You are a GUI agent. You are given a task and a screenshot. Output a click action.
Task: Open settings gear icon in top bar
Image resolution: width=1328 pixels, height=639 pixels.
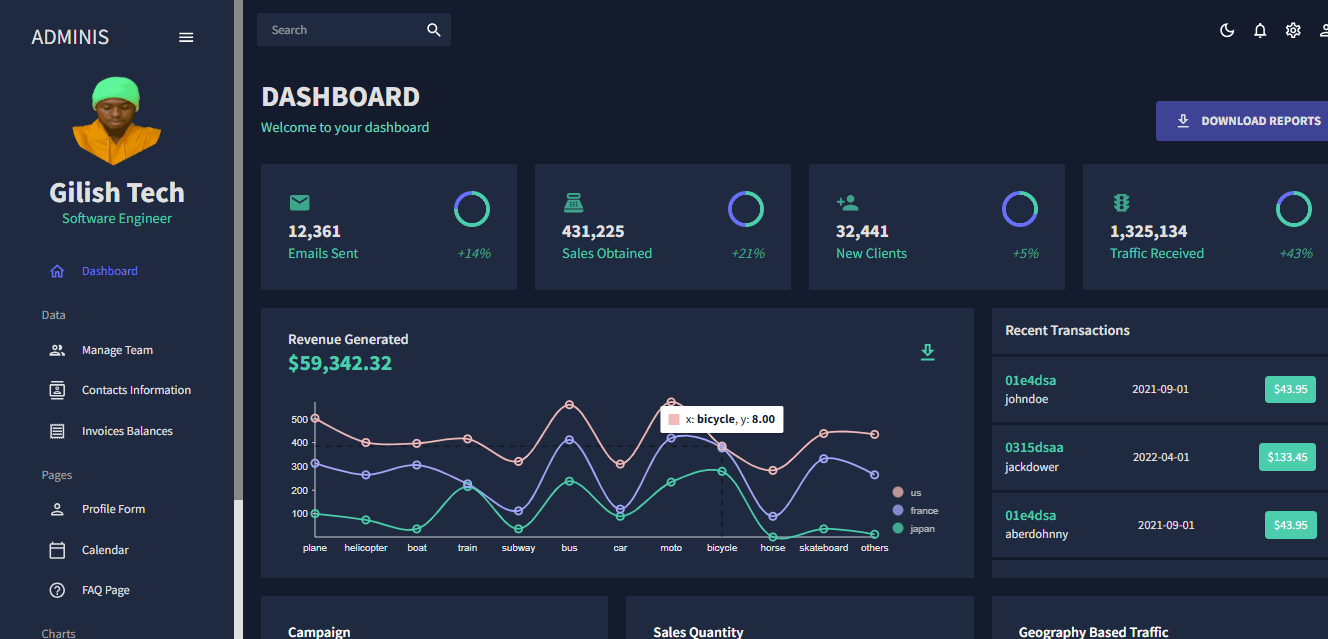[1293, 30]
